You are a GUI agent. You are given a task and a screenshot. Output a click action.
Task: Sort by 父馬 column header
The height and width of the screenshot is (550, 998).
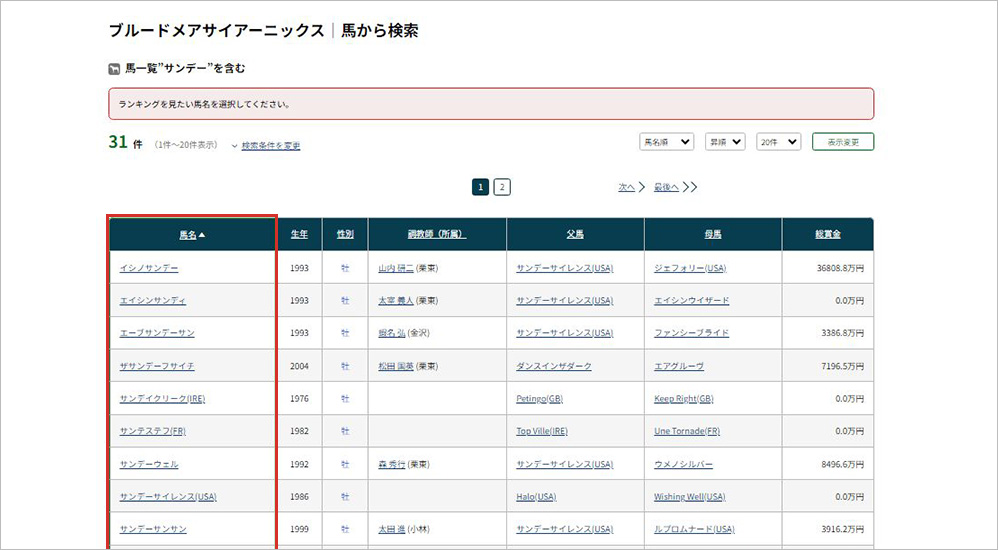pos(575,234)
